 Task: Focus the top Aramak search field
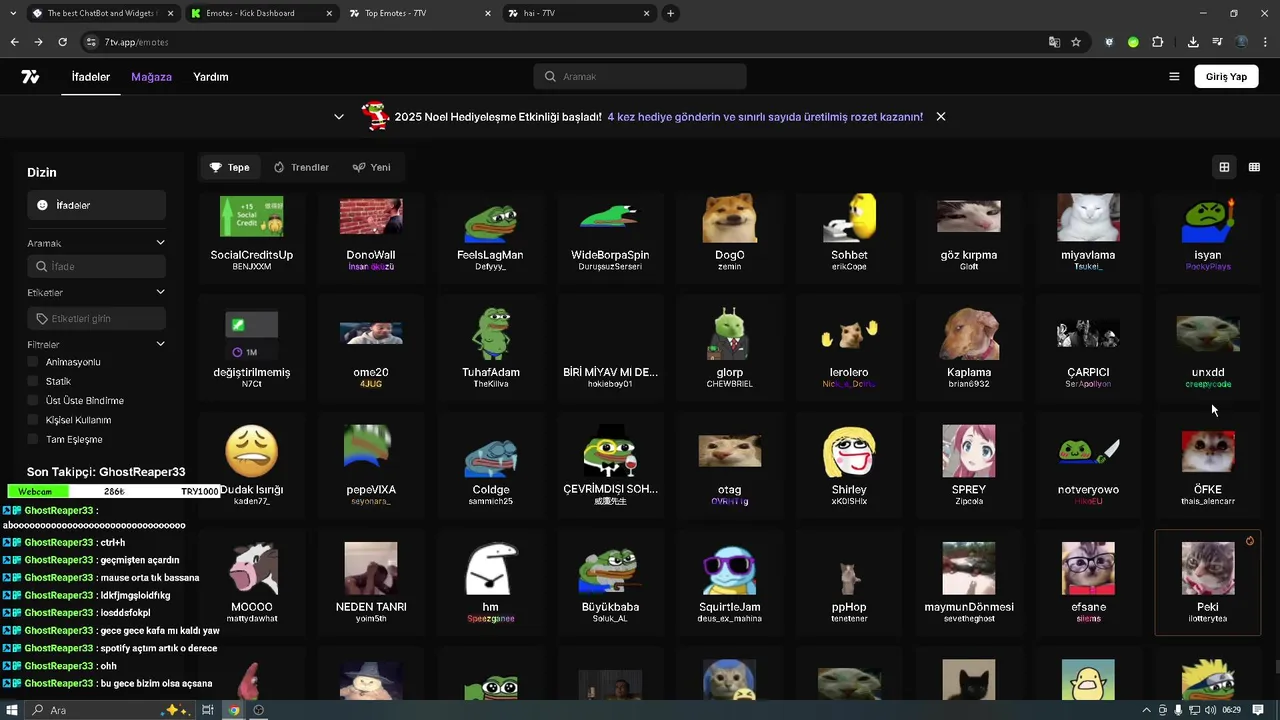coord(640,77)
